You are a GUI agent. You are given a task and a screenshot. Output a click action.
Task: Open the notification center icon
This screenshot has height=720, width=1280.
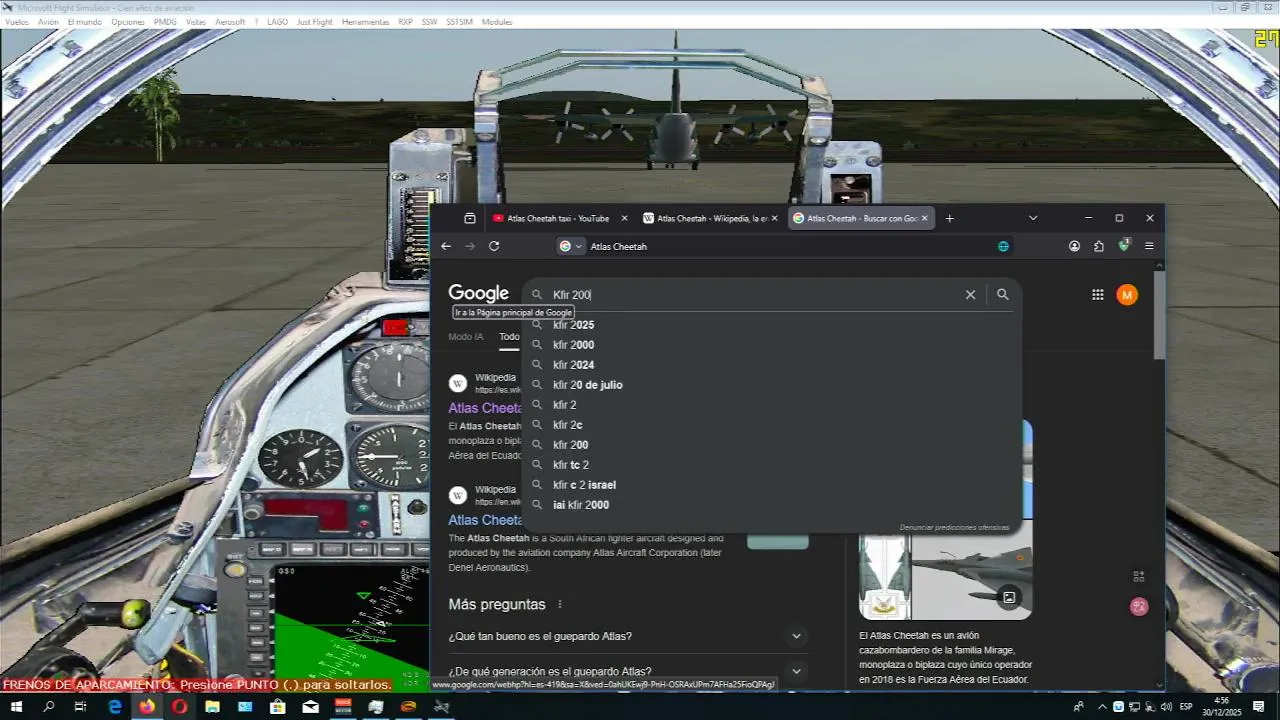1259,707
